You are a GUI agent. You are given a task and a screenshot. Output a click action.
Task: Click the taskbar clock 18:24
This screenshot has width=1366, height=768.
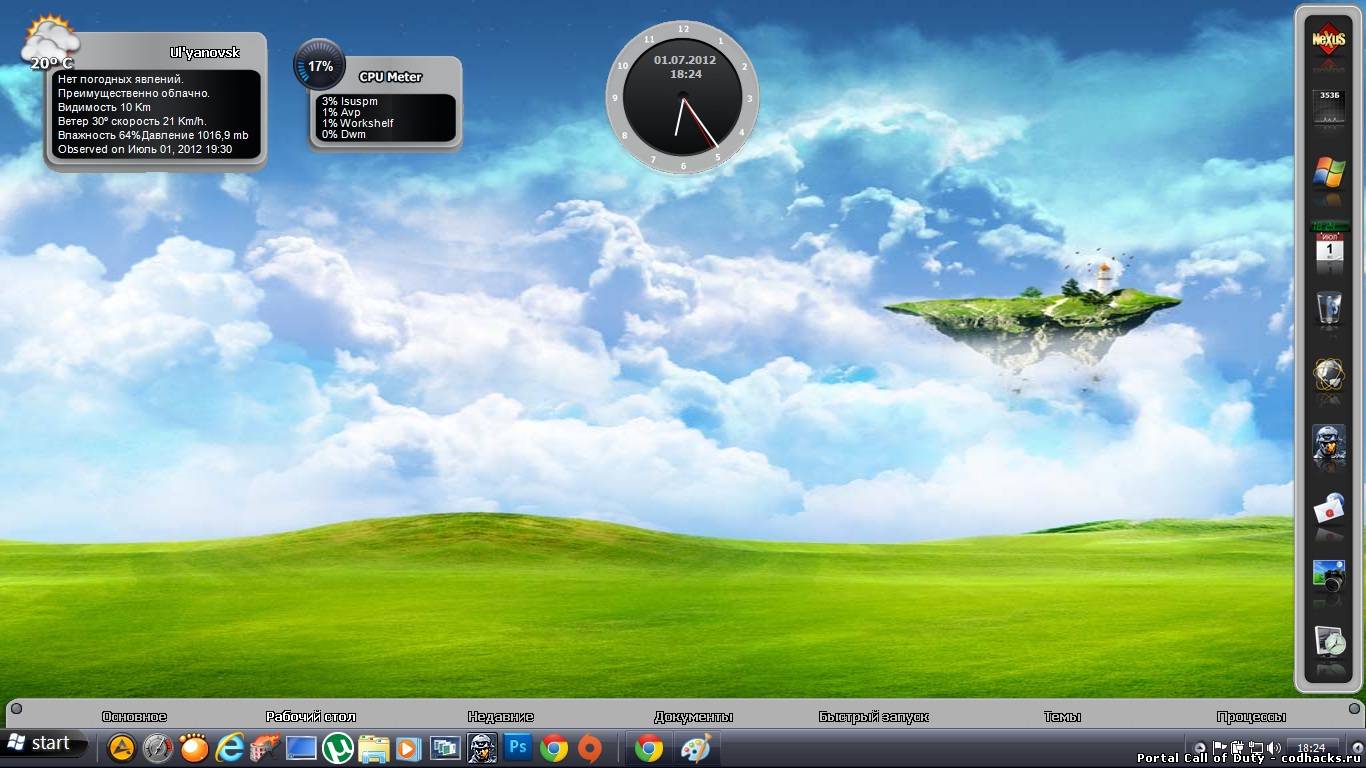pyautogui.click(x=1311, y=748)
